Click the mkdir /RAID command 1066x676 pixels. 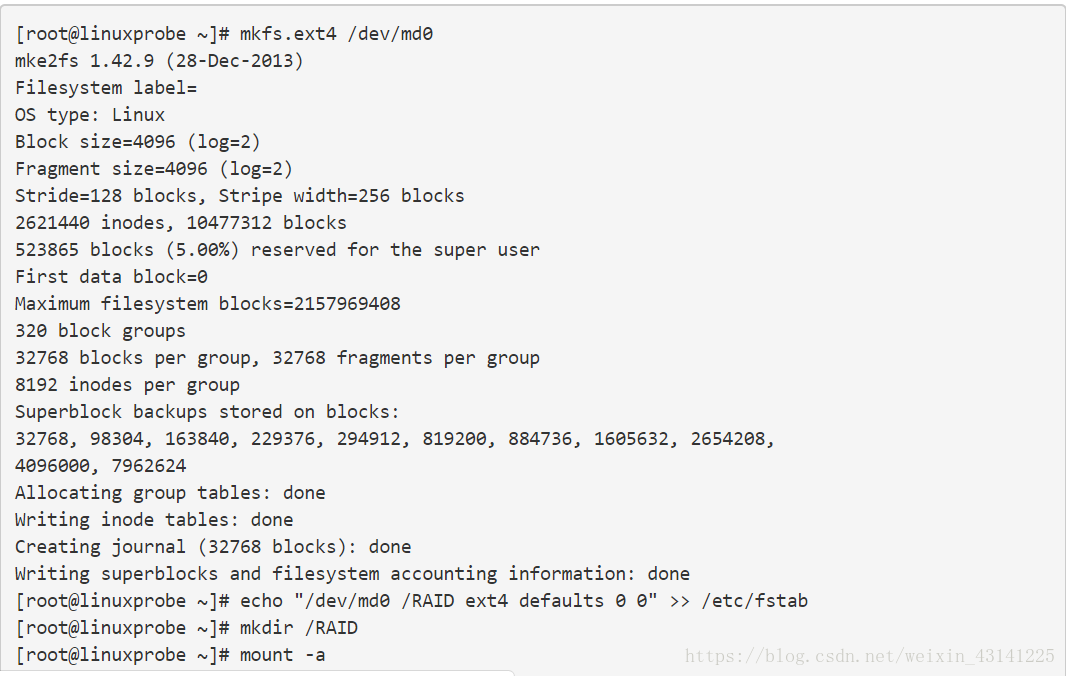[x=186, y=628]
